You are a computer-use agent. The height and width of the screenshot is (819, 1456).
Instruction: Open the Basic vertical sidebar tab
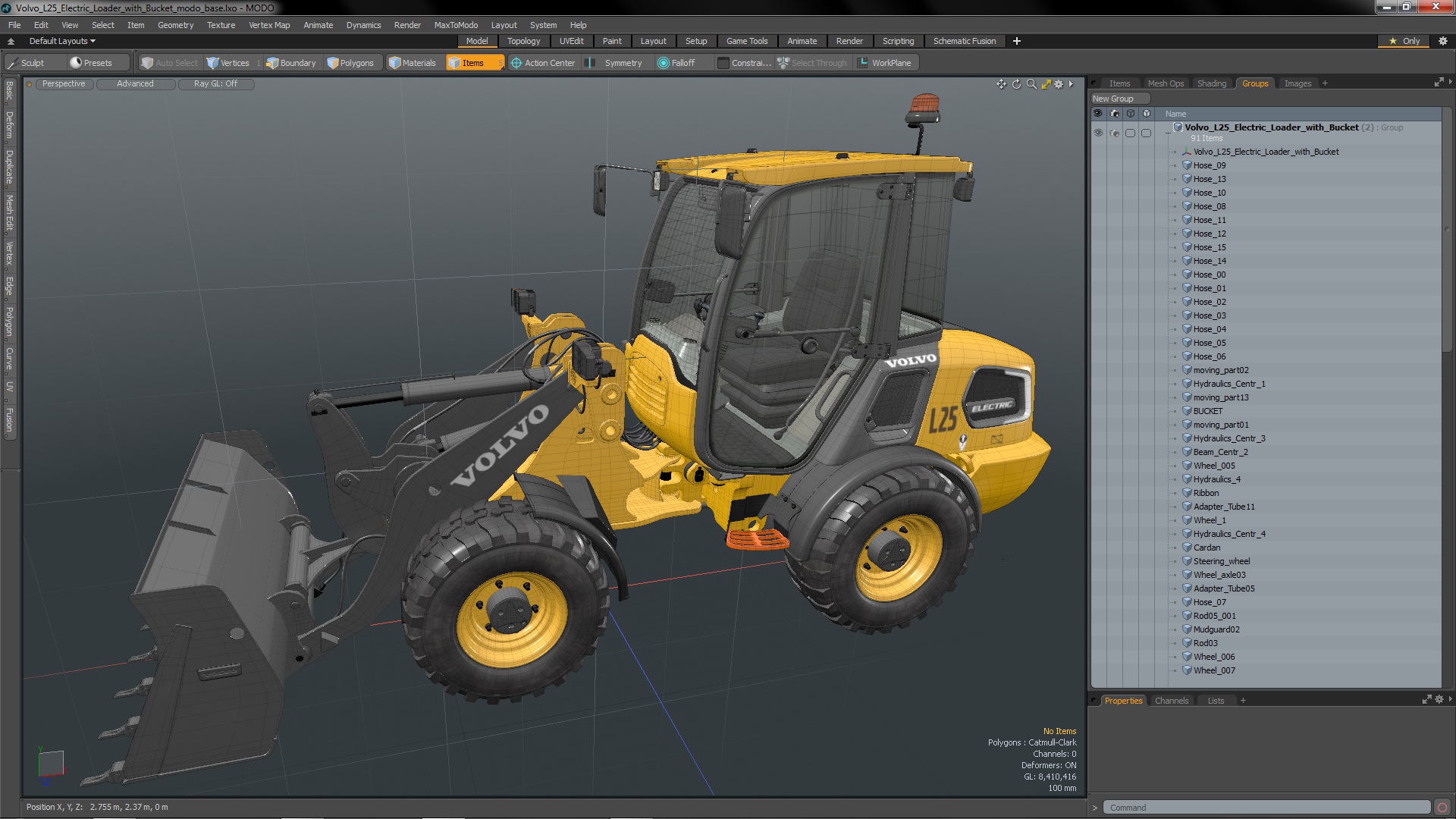coord(9,91)
